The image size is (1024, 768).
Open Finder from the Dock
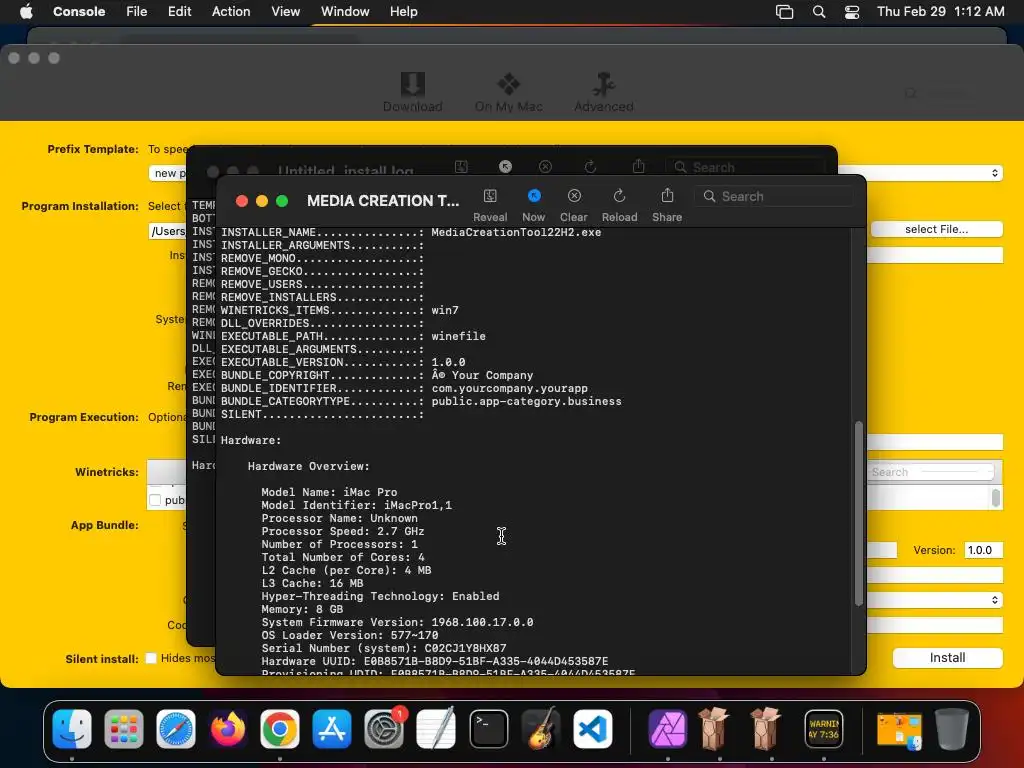pyautogui.click(x=72, y=729)
